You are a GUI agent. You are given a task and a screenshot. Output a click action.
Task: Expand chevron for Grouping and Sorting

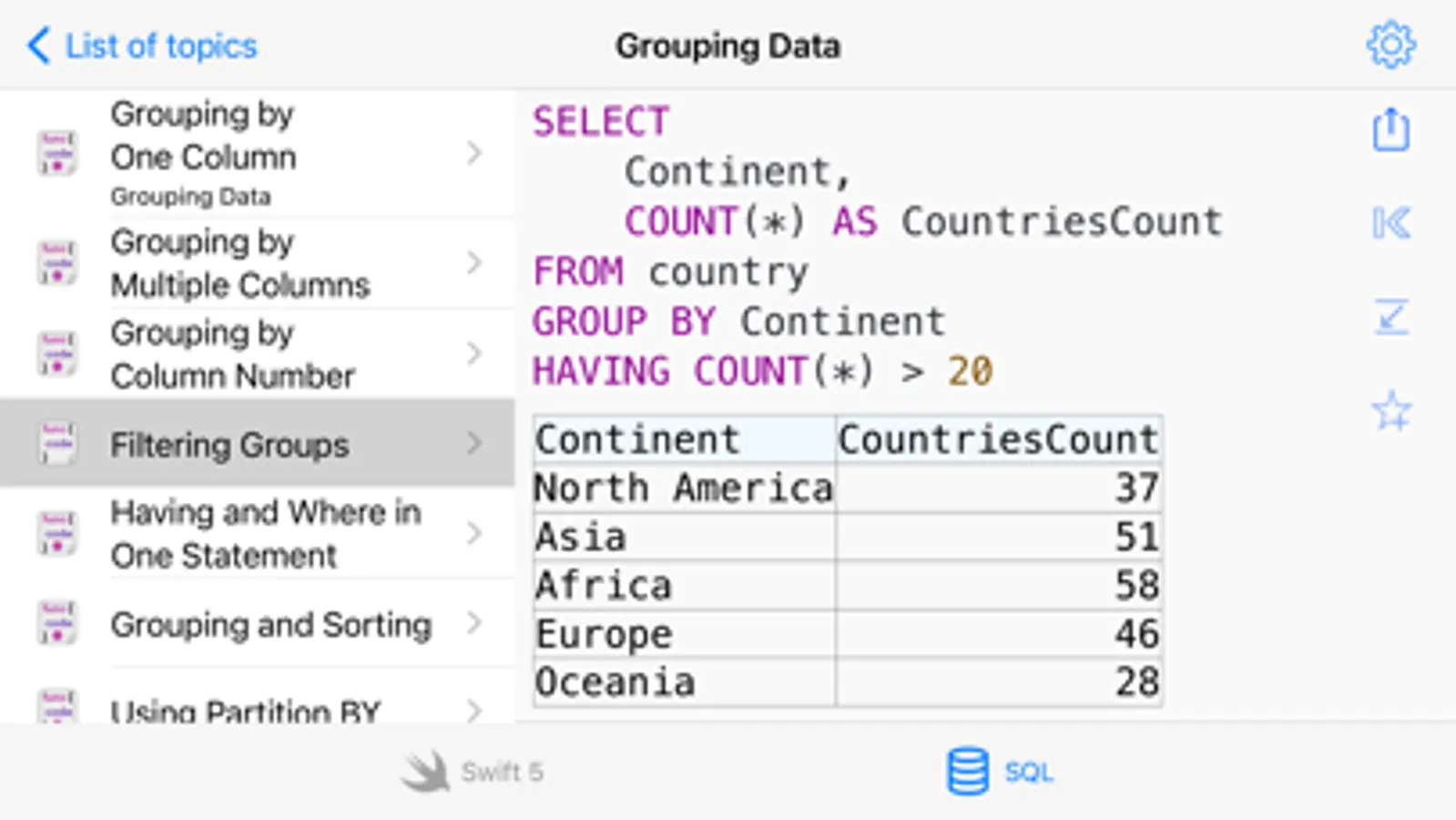(x=473, y=624)
